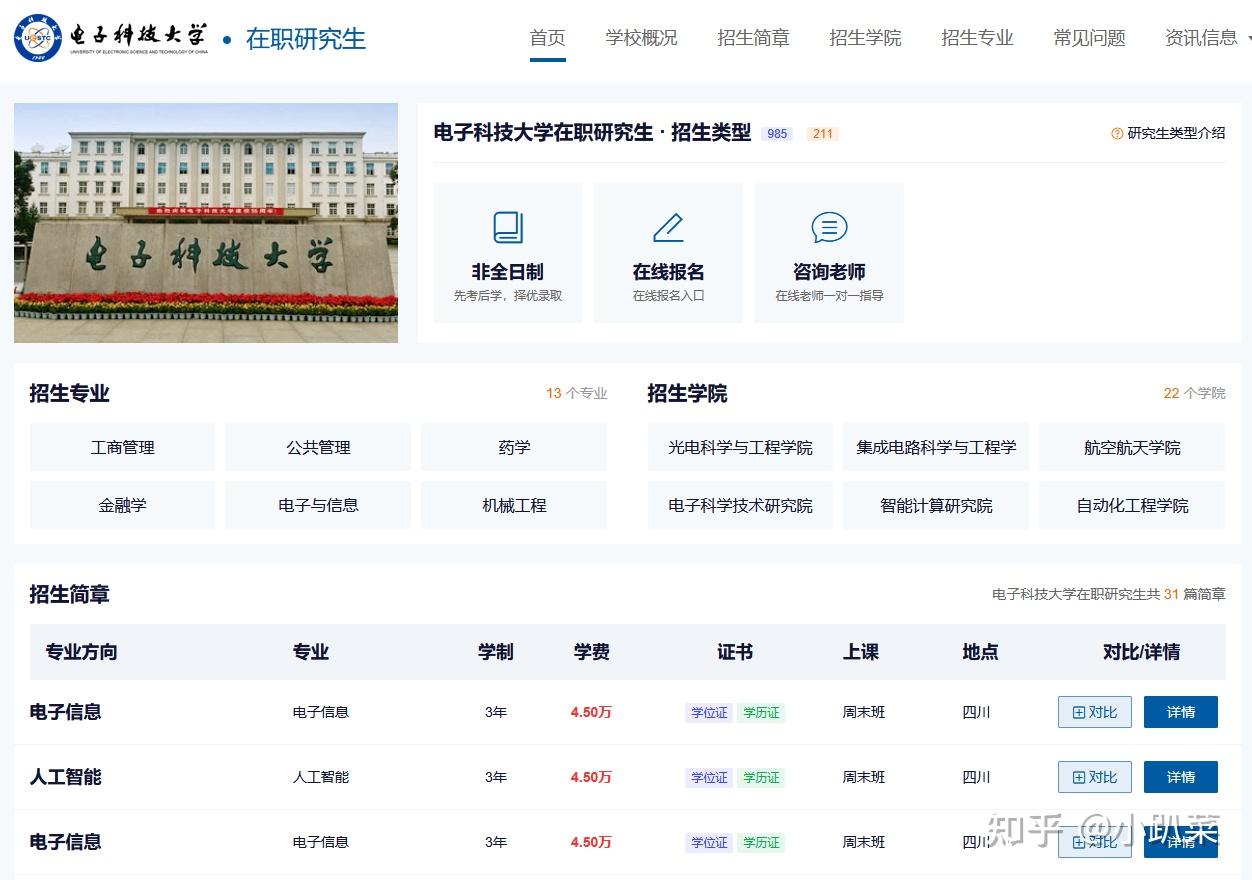
Task: Select the 在线报名 enrollment card
Action: [668, 253]
